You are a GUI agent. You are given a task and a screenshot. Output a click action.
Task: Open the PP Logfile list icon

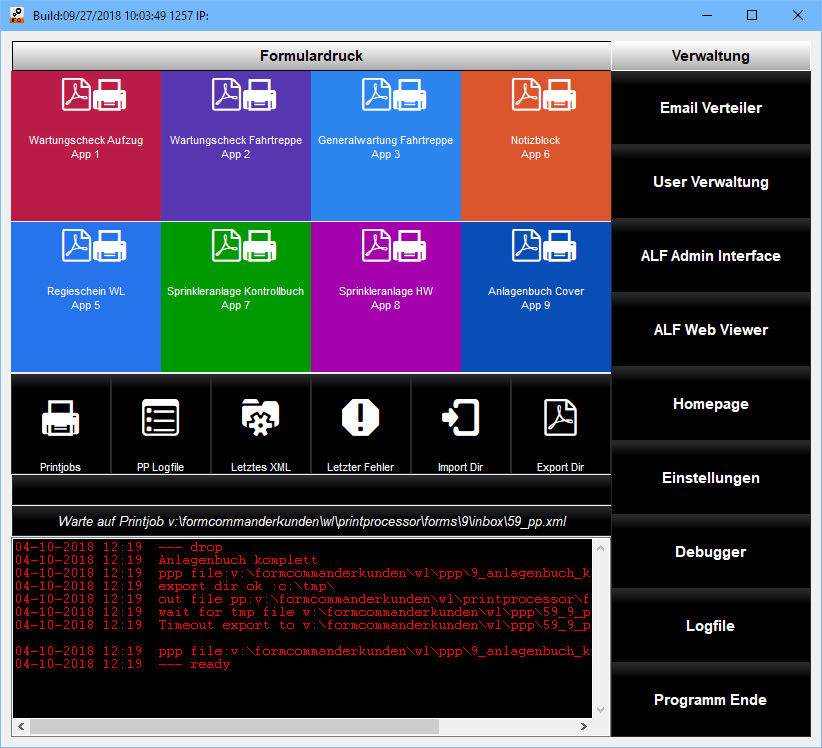point(161,418)
